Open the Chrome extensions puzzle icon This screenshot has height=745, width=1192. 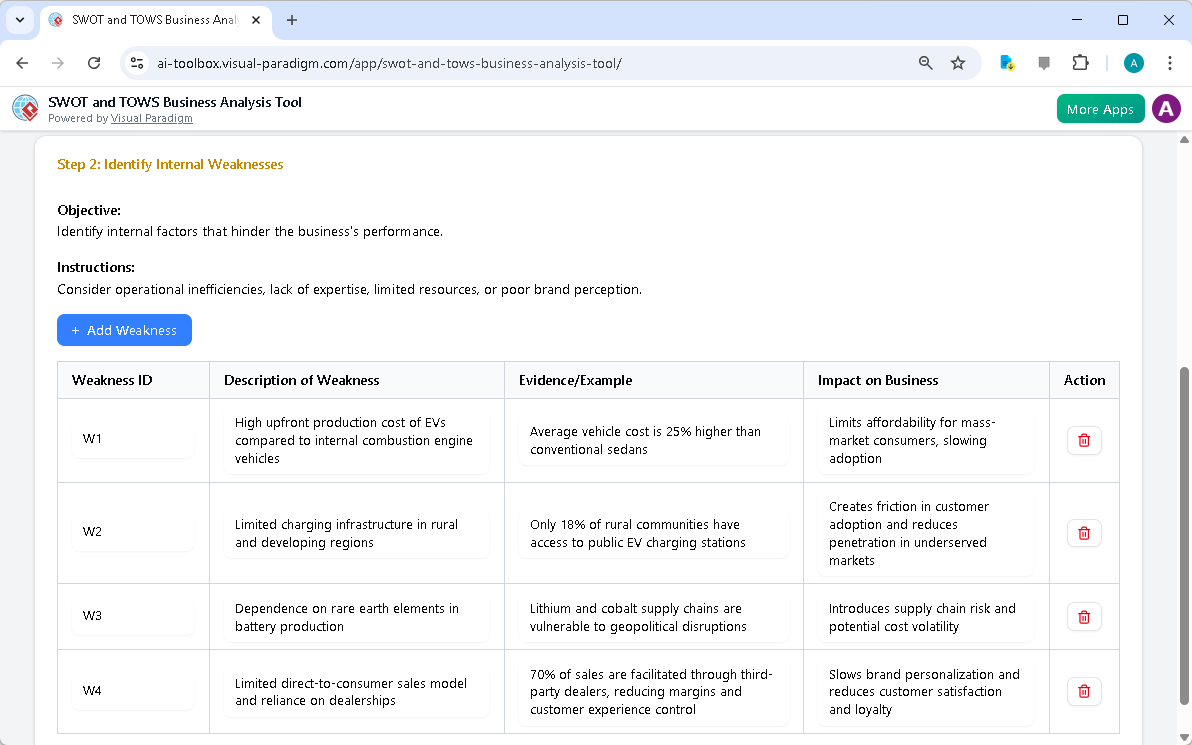[x=1080, y=62]
